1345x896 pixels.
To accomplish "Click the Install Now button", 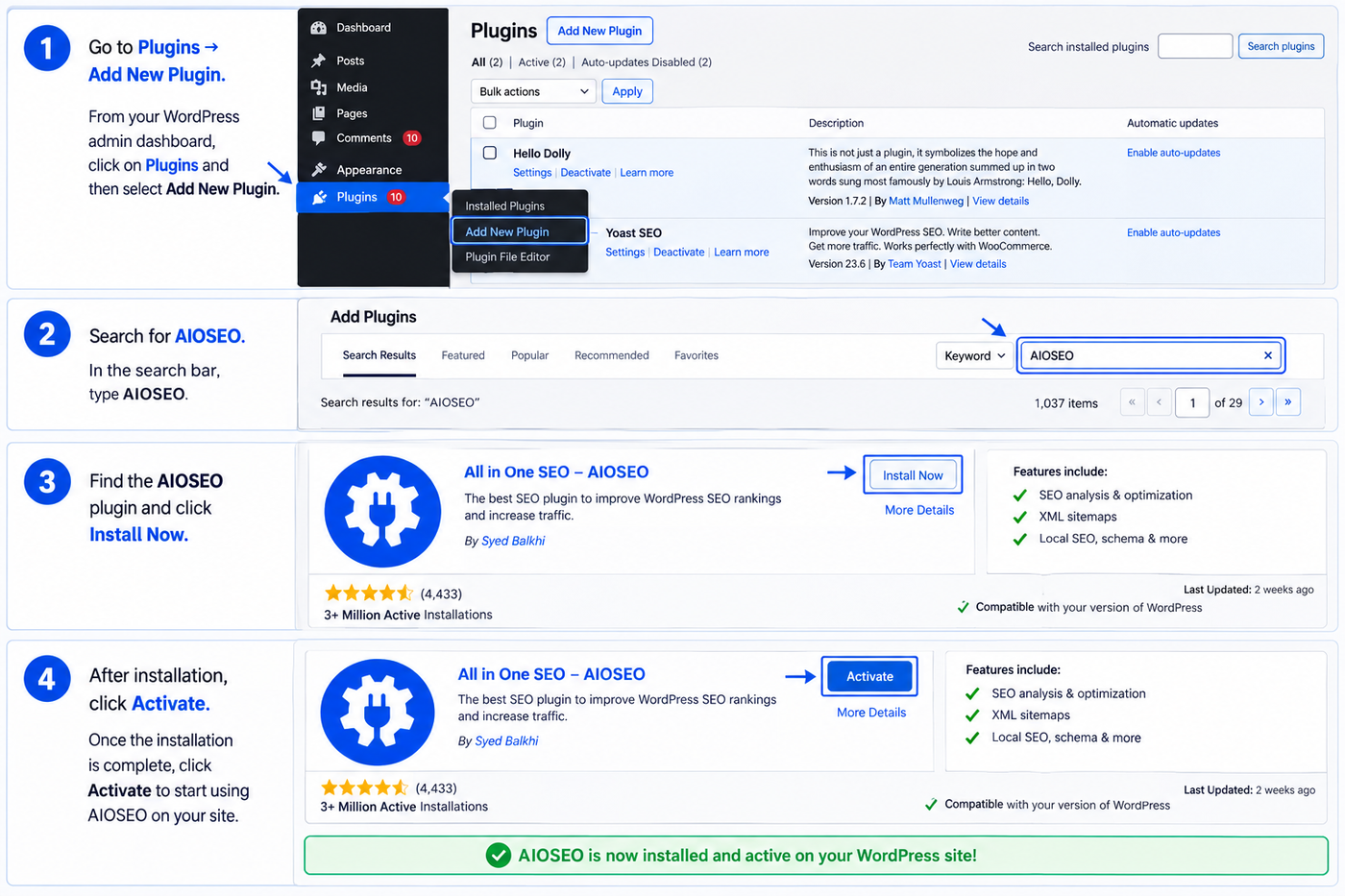I will pyautogui.click(x=913, y=475).
